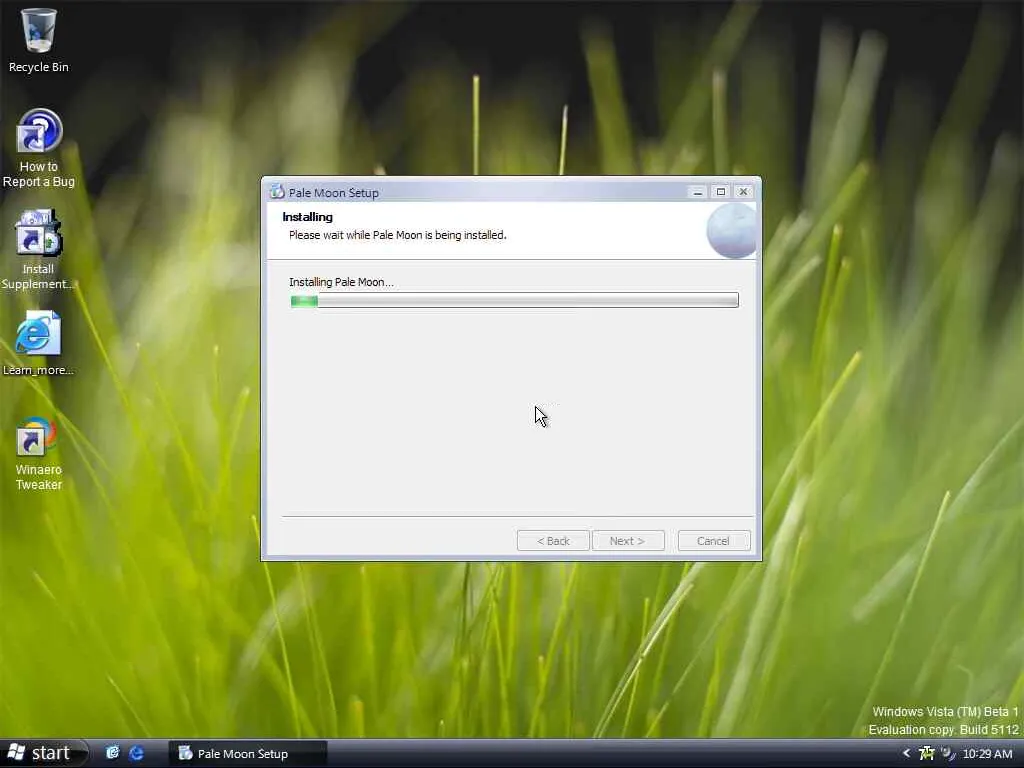Click the volume tray icon
This screenshot has width=1024, height=768.
[948, 754]
